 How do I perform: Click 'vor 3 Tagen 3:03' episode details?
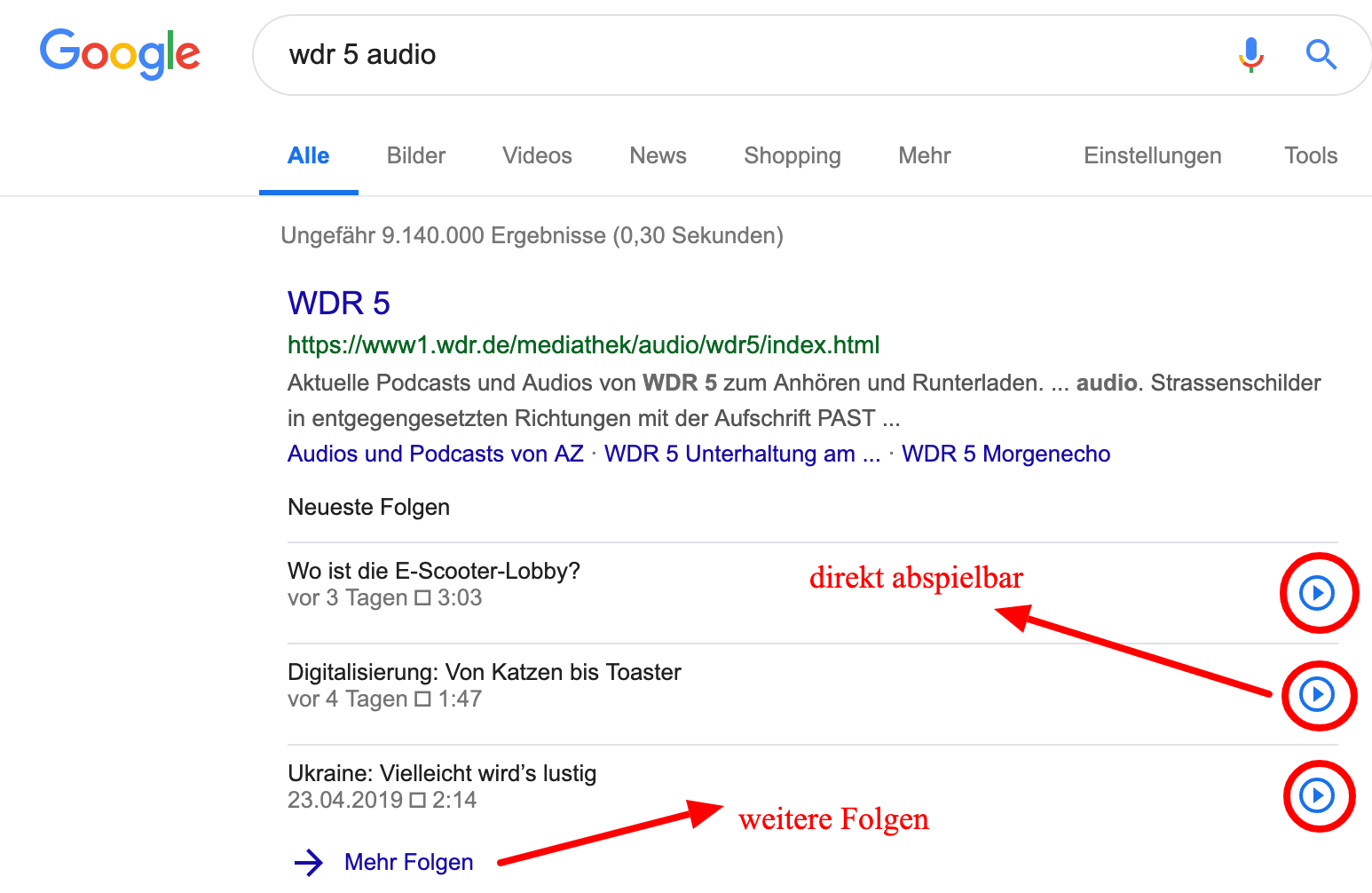tap(385, 598)
